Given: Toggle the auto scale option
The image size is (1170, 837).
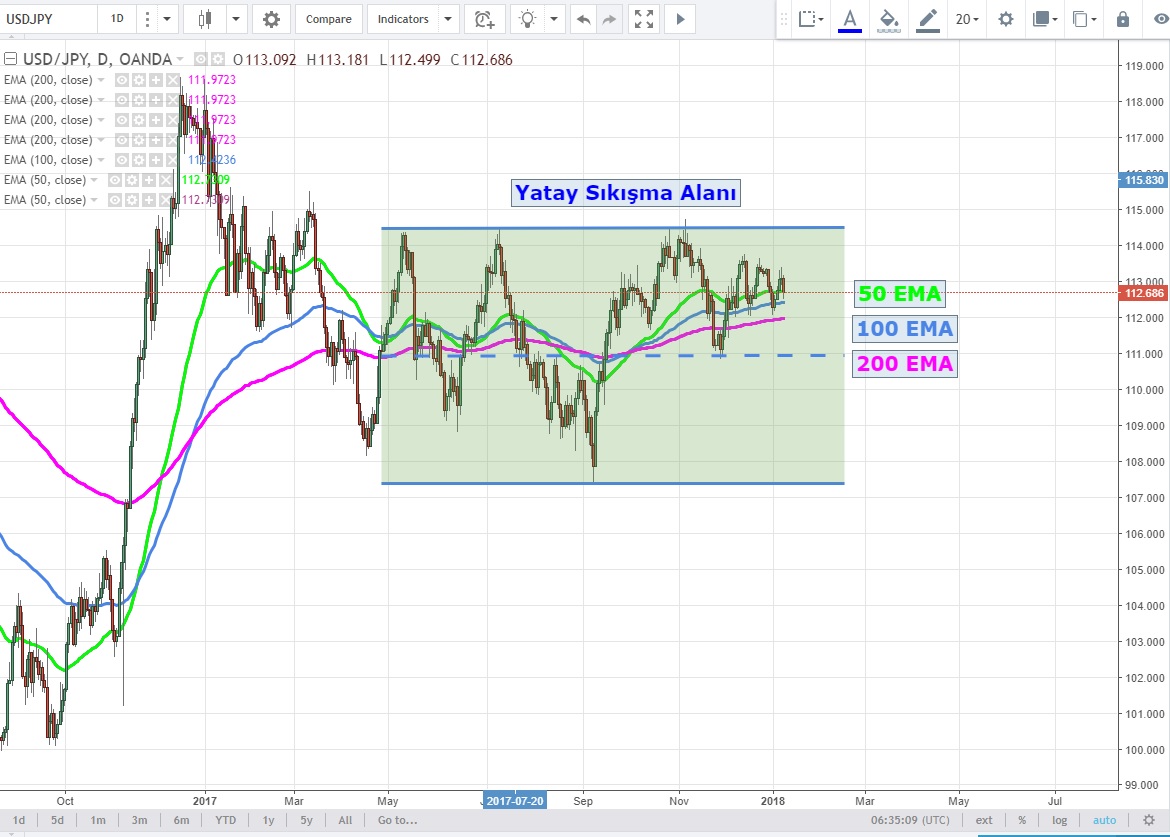Looking at the screenshot, I should coord(1104,820).
